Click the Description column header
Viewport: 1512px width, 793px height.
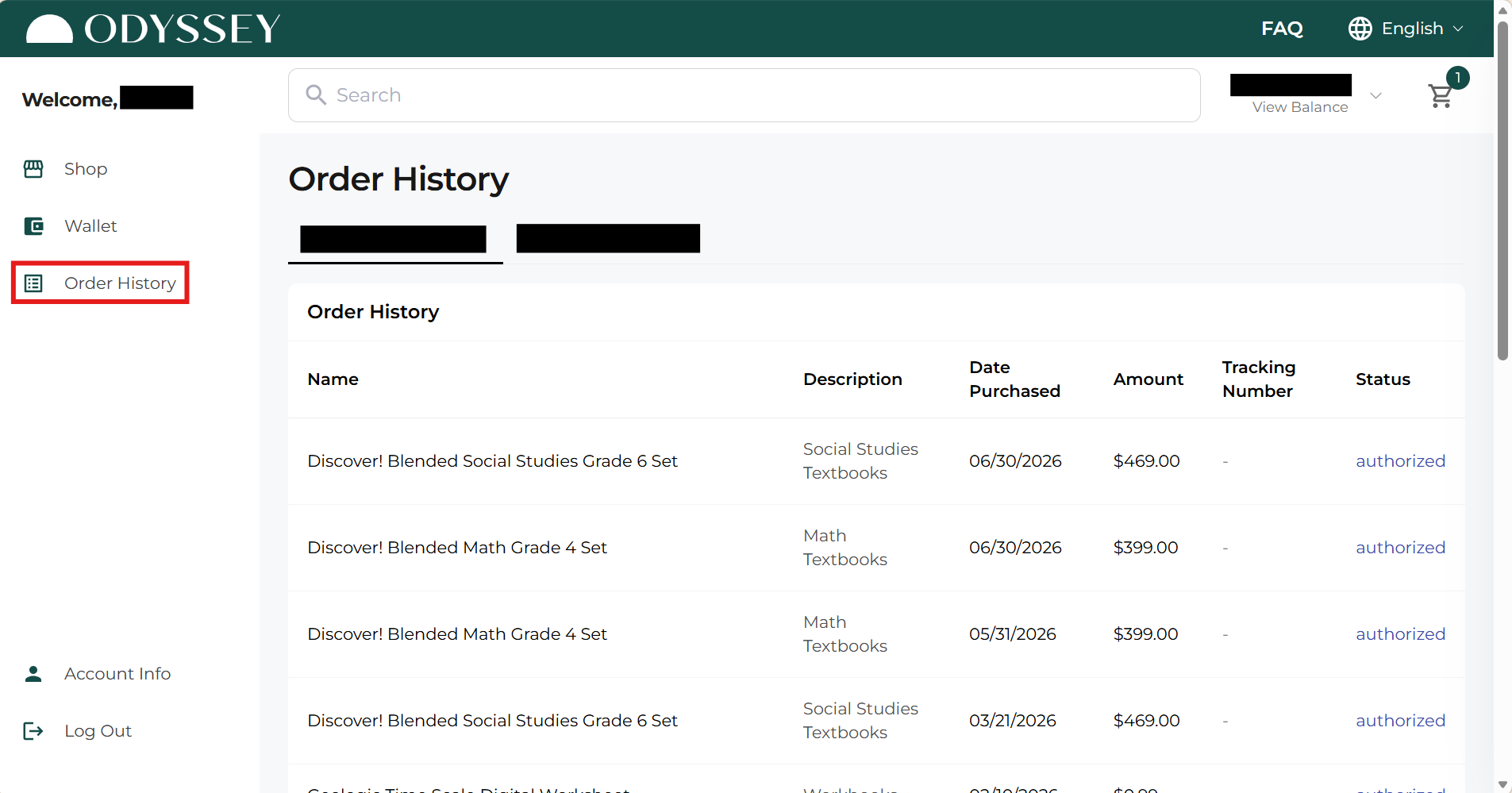852,379
